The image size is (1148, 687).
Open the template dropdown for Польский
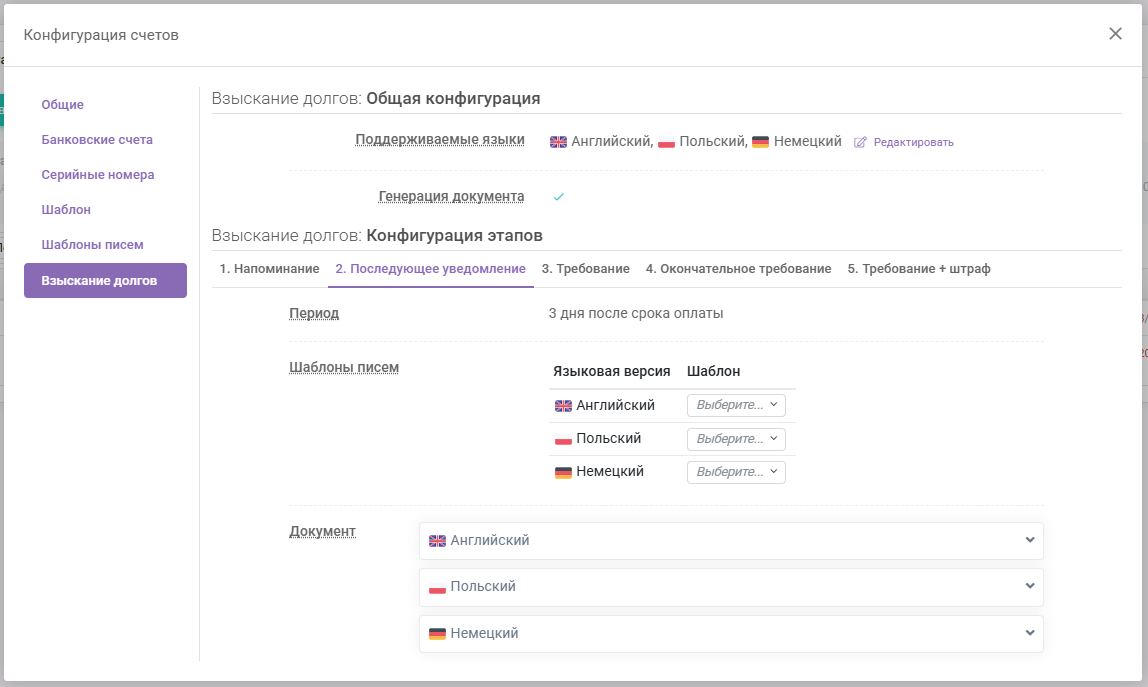[x=737, y=439]
